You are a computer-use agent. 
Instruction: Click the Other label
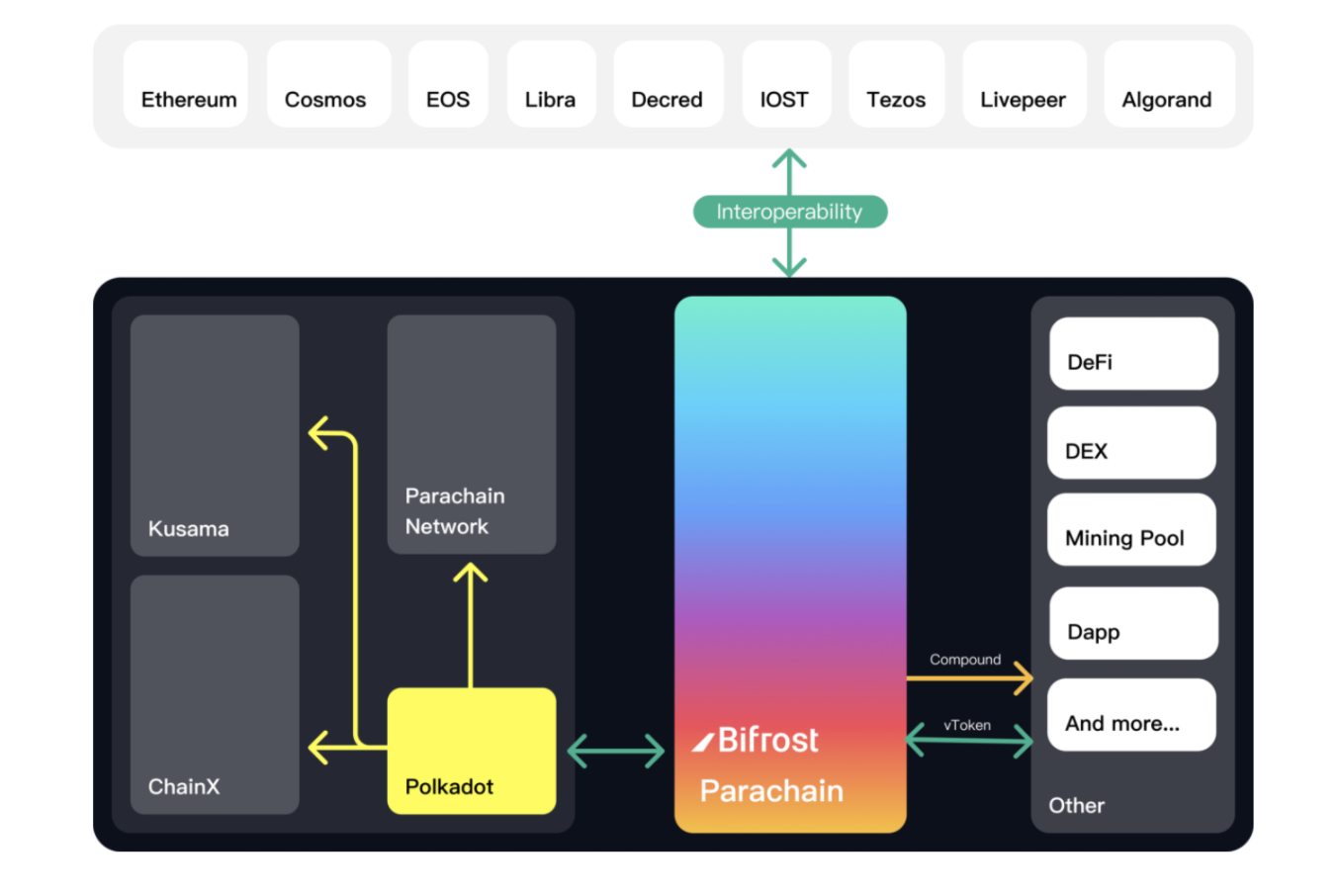click(1077, 805)
